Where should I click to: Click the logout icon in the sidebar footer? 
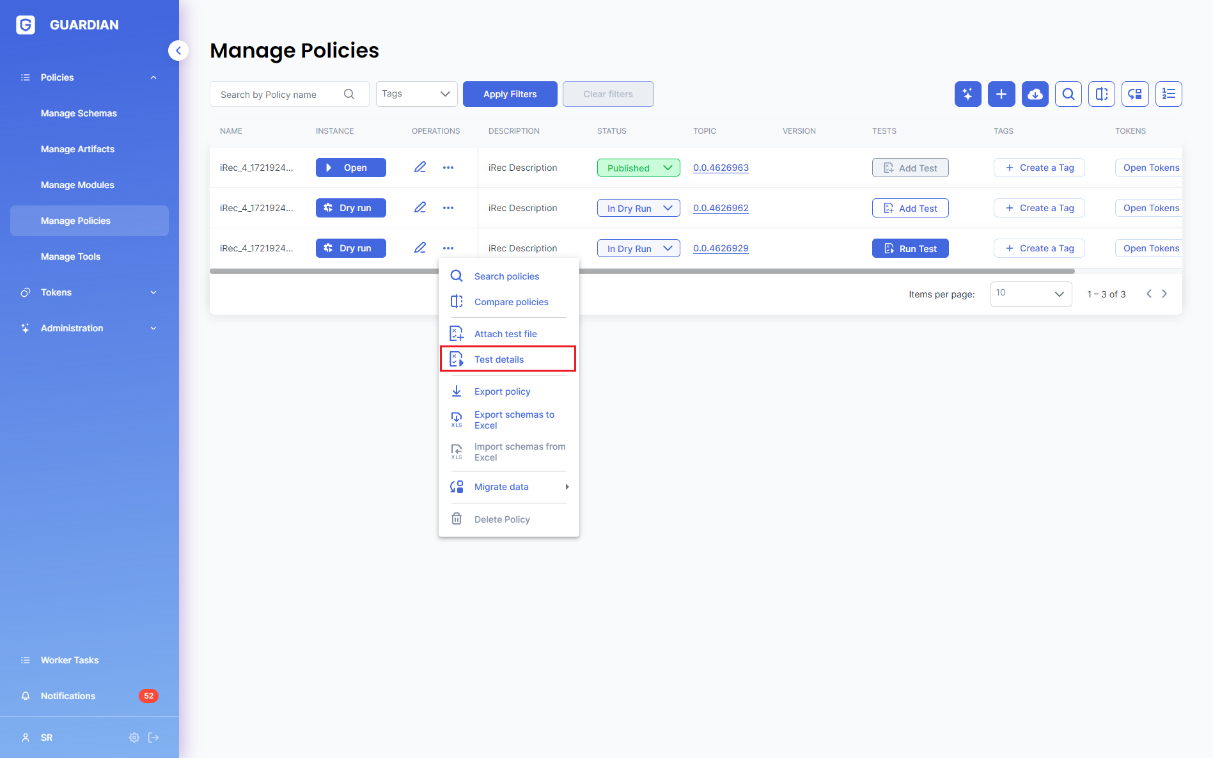(154, 738)
